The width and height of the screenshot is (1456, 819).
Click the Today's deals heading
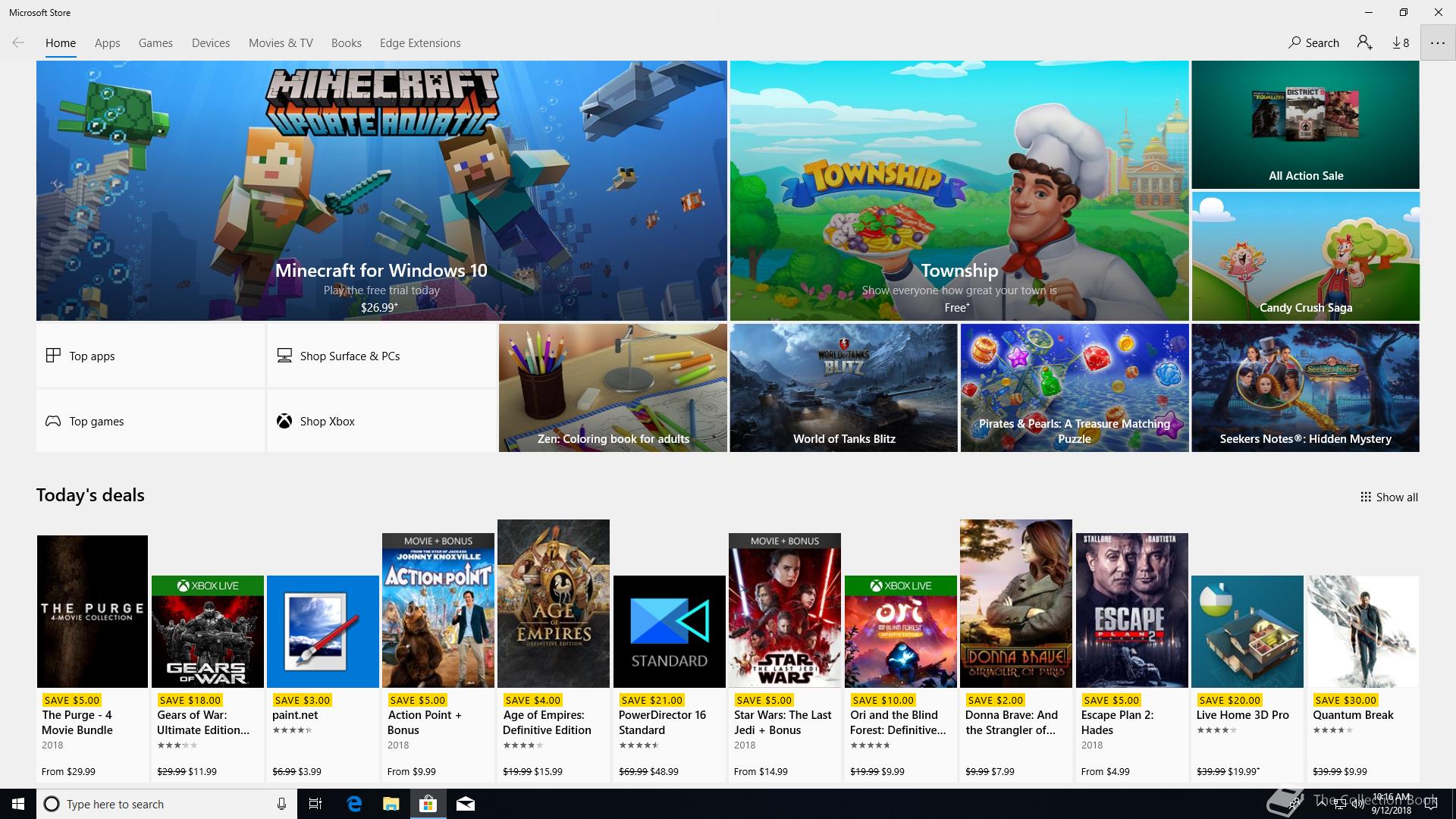click(x=90, y=495)
